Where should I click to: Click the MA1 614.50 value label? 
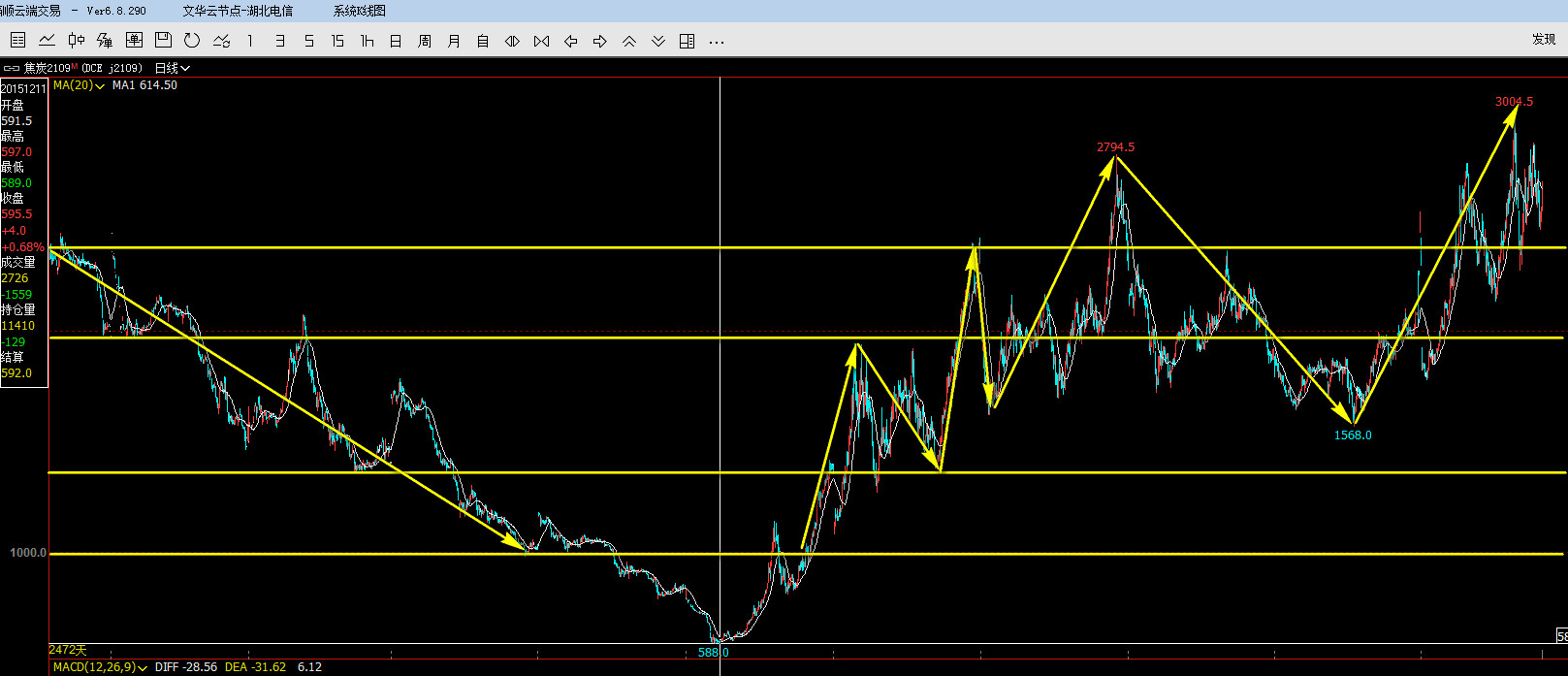point(144,85)
